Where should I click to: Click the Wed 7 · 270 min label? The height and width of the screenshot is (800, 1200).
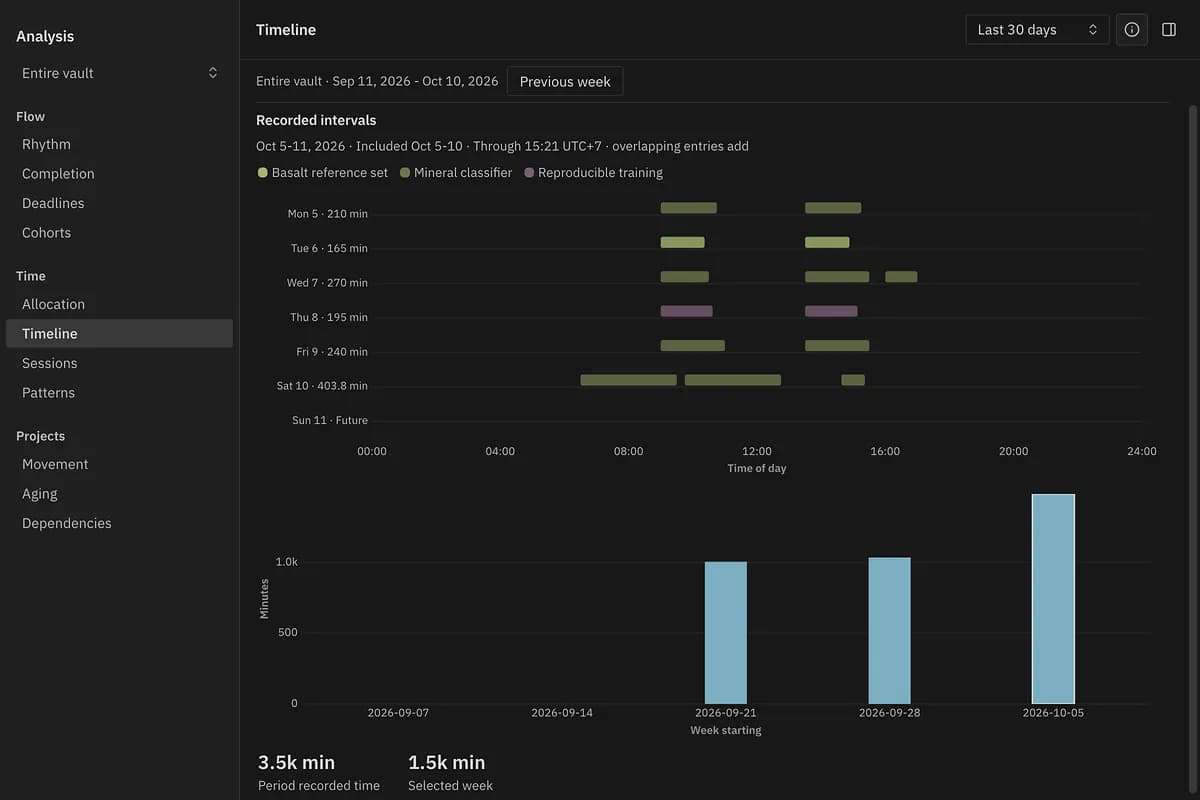[327, 283]
